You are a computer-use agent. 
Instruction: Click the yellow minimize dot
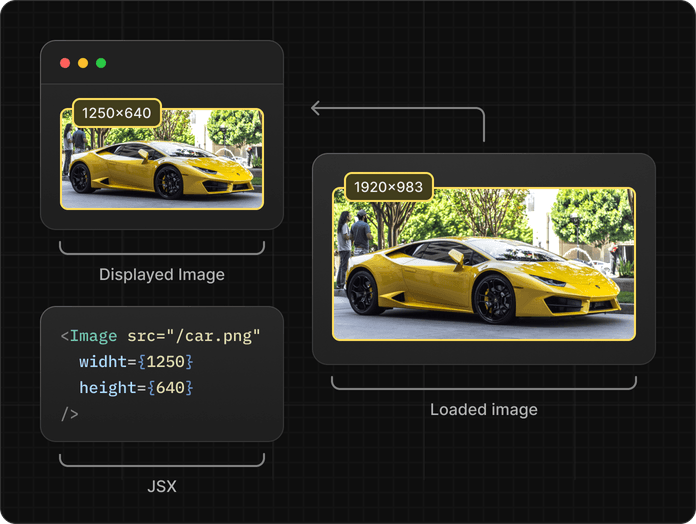point(83,63)
